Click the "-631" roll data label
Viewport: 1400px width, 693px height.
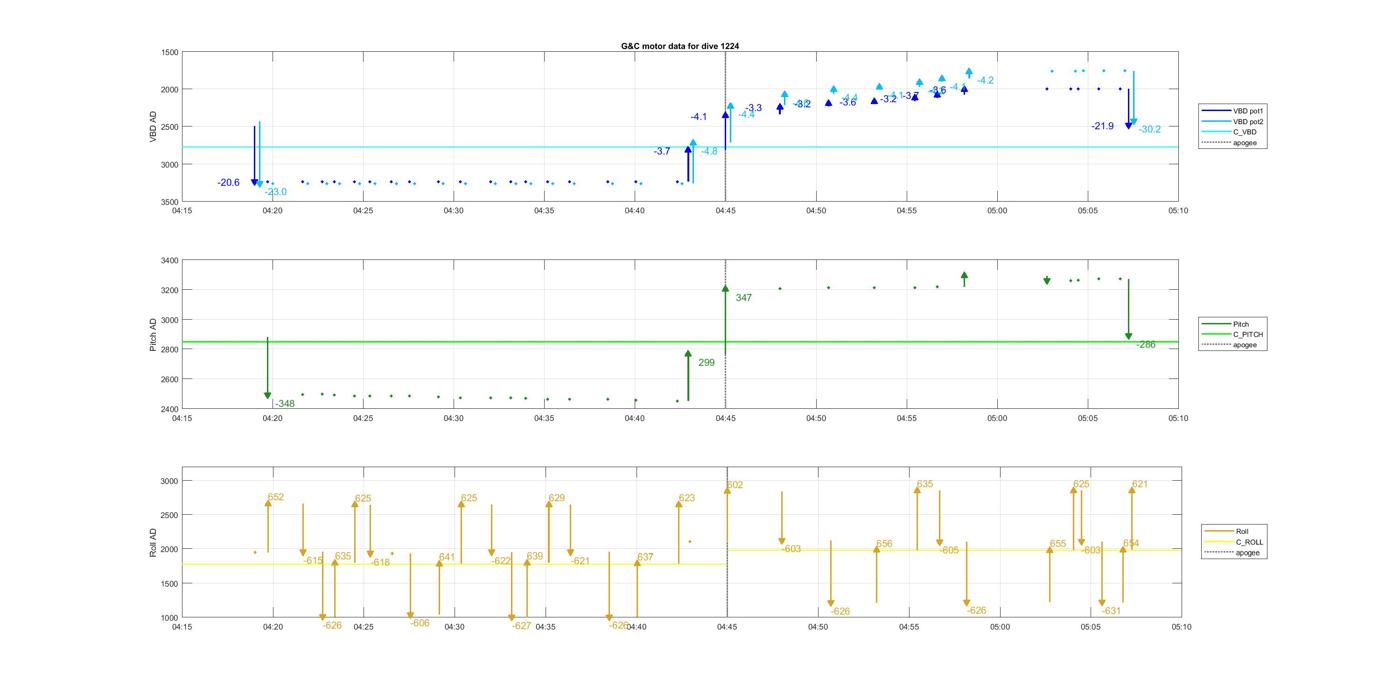[1111, 611]
